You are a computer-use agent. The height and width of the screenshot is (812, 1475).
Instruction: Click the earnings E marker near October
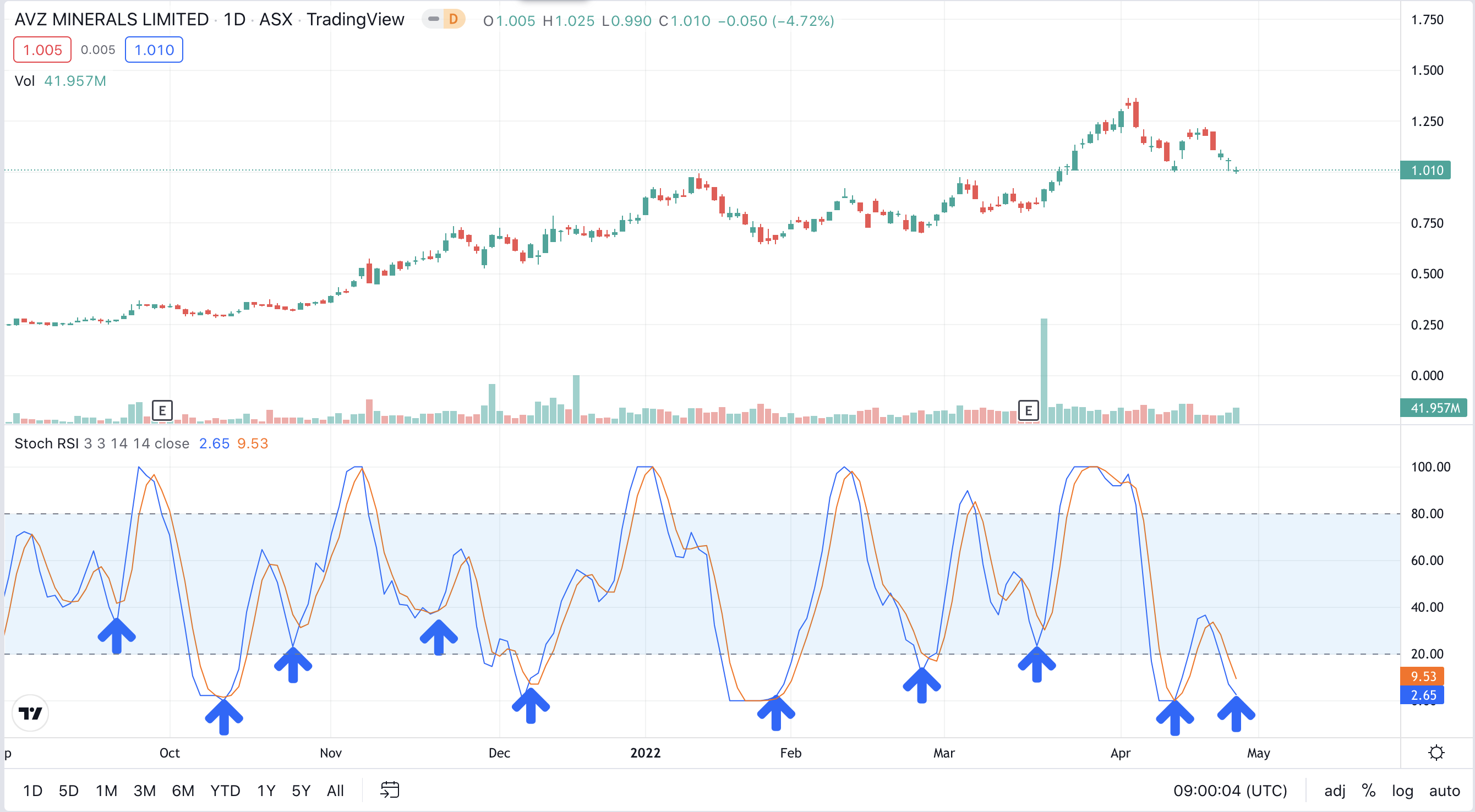(162, 410)
